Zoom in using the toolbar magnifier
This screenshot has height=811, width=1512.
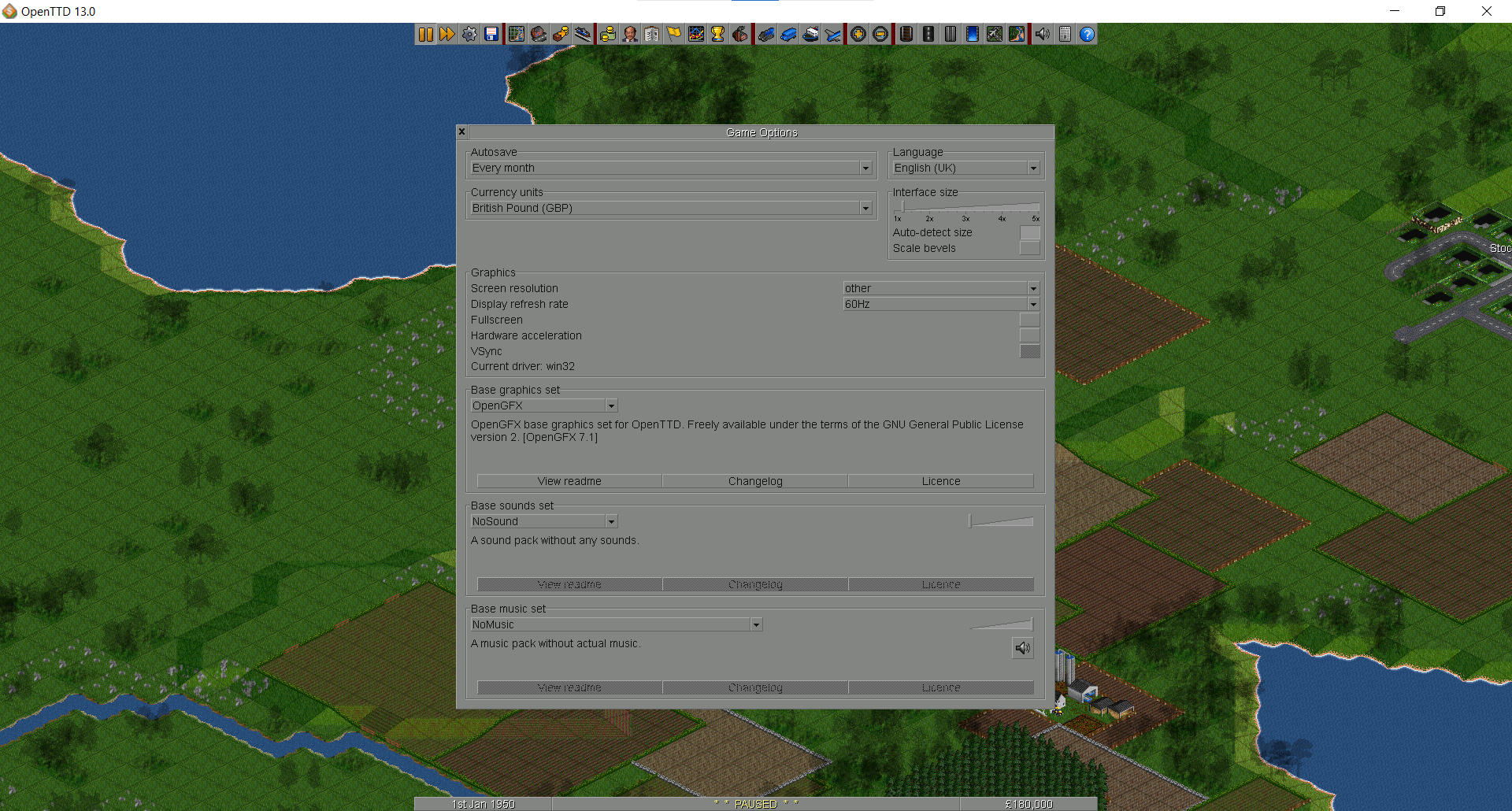(858, 34)
